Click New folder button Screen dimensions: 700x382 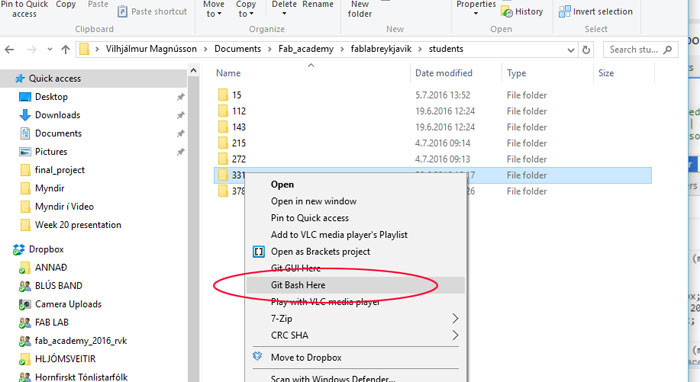tap(360, 9)
